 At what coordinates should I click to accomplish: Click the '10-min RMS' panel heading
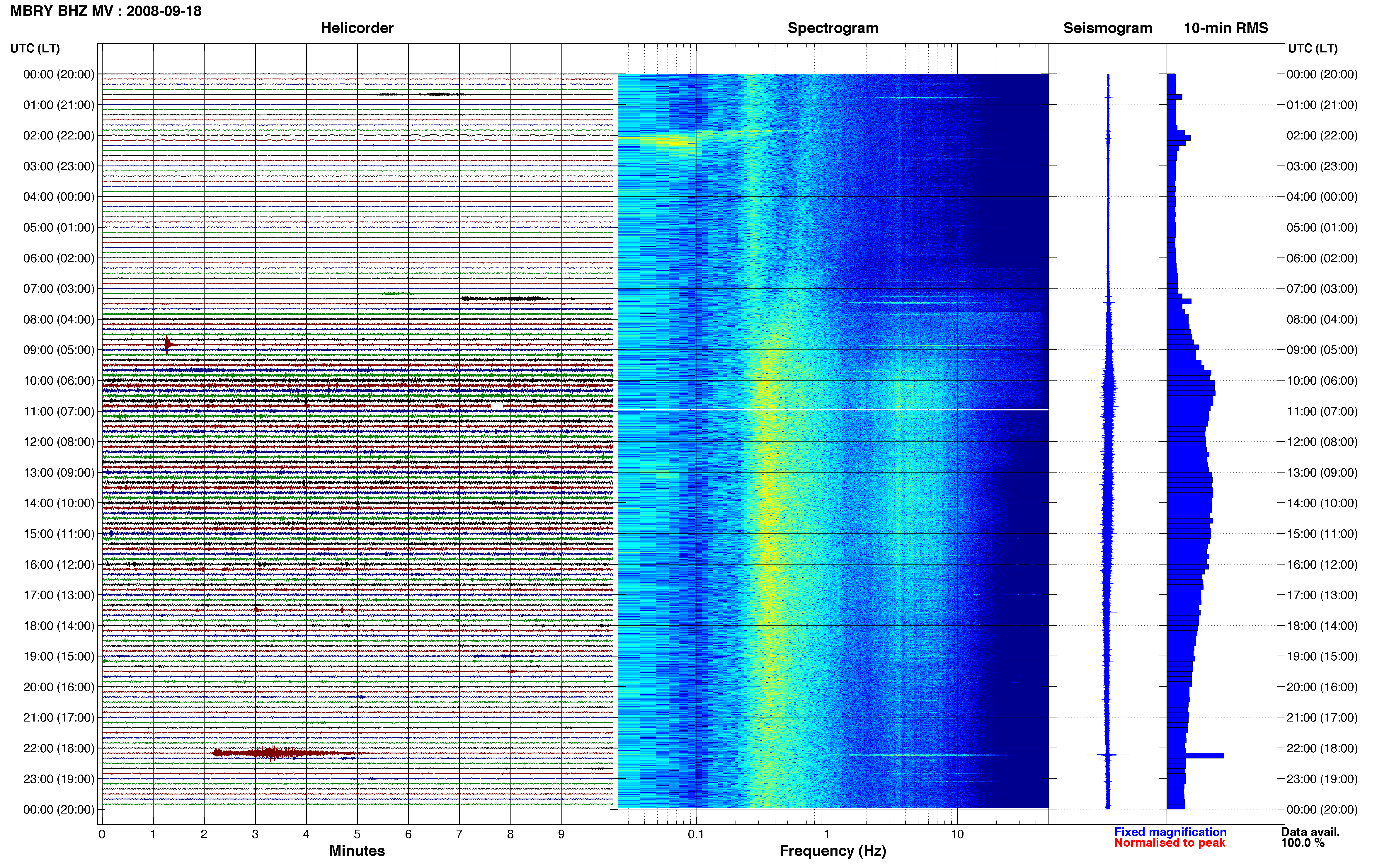pos(1226,28)
